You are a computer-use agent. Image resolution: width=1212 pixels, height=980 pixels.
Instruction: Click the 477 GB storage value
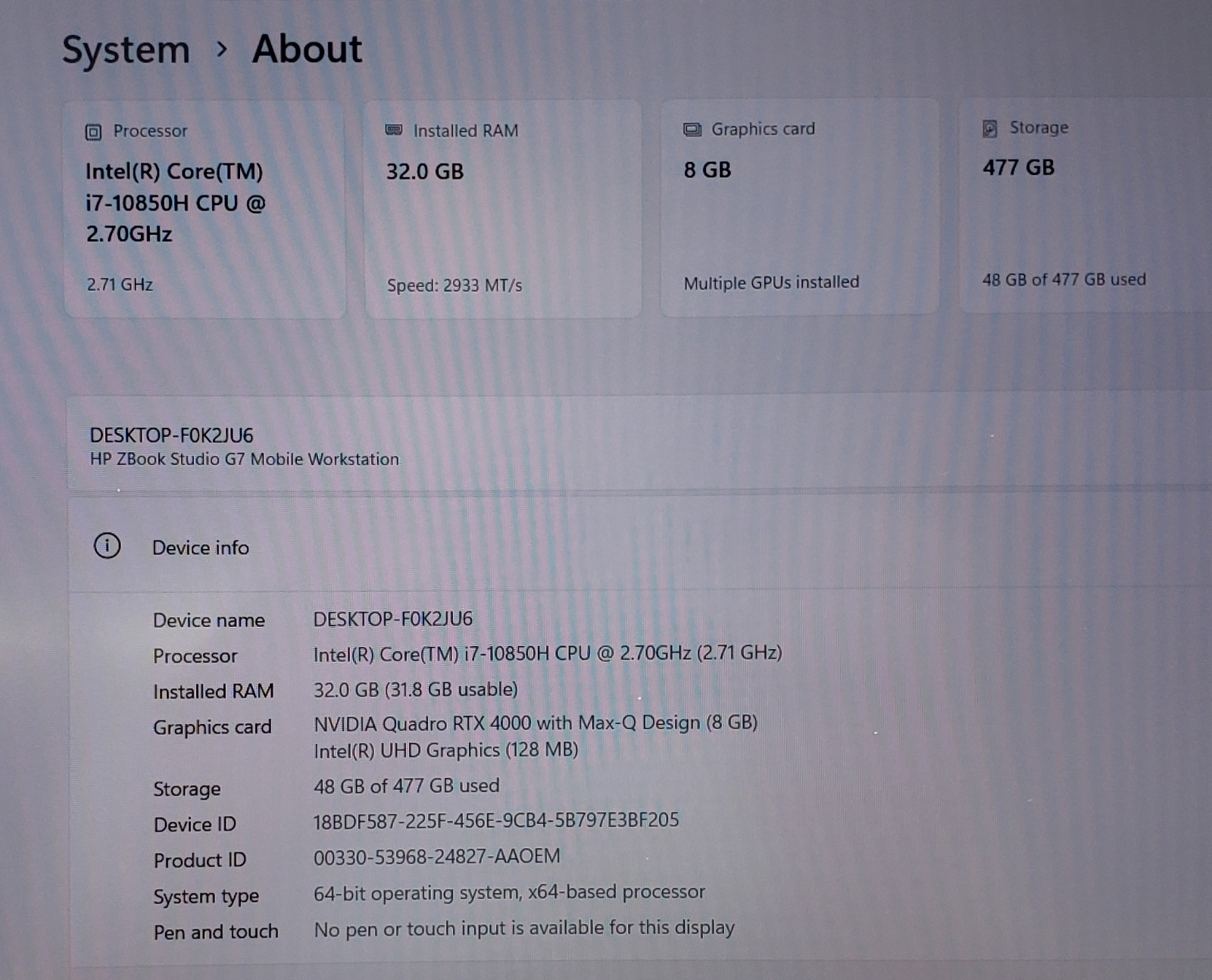[x=1018, y=167]
